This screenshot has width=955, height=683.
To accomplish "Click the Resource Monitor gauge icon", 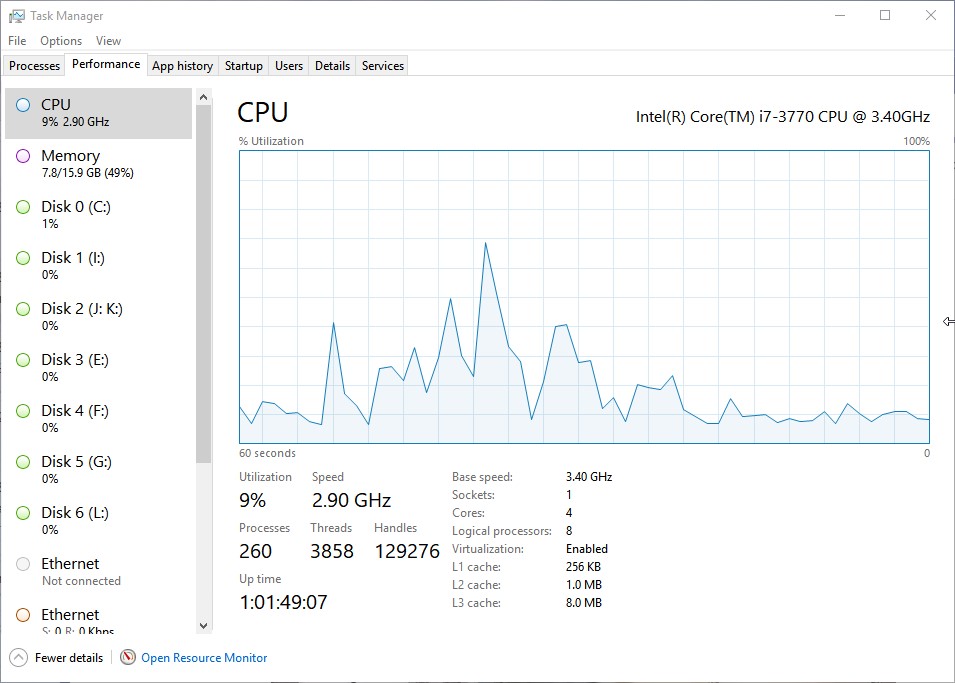I will pyautogui.click(x=127, y=658).
